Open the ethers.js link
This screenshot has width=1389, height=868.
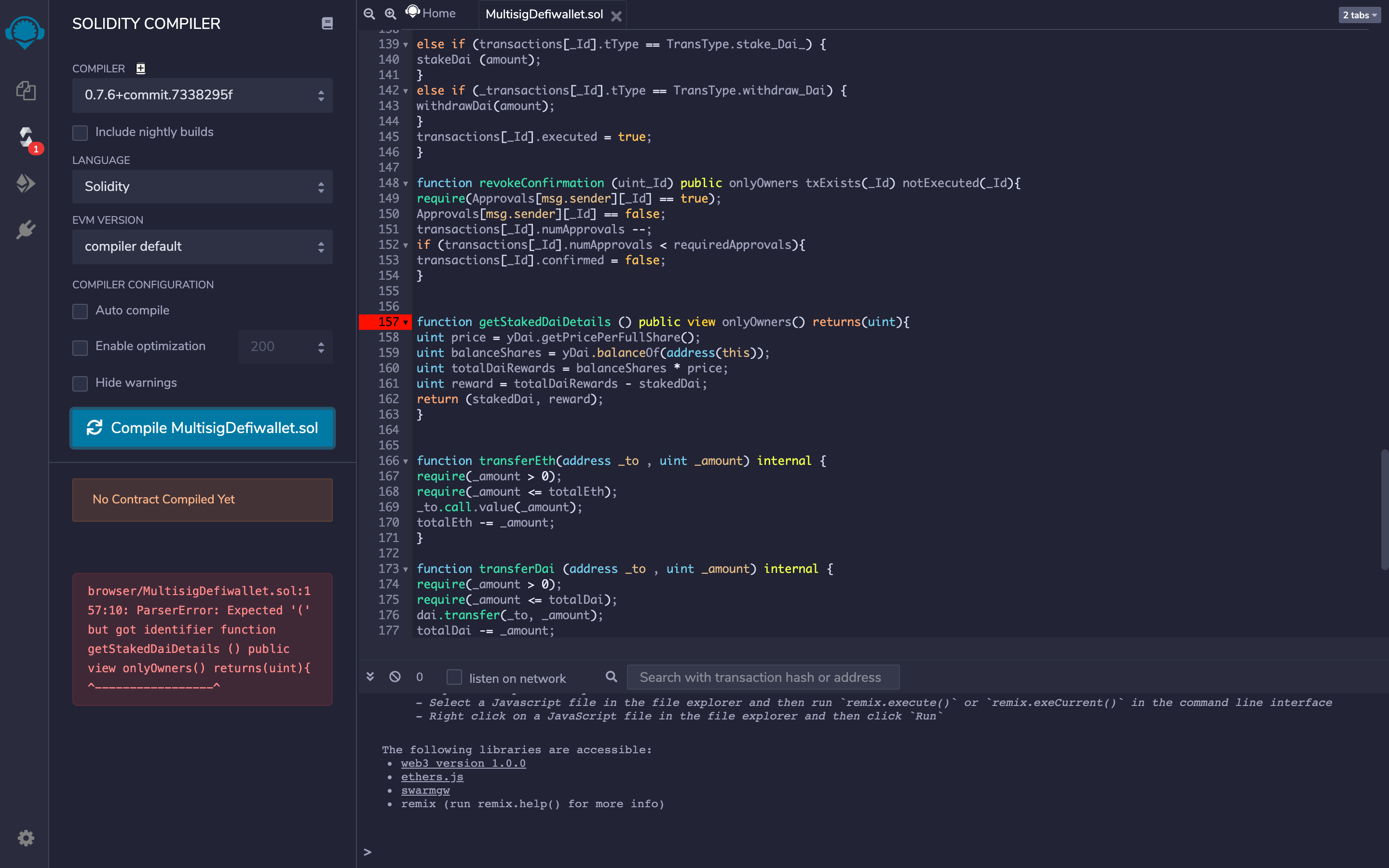432,777
